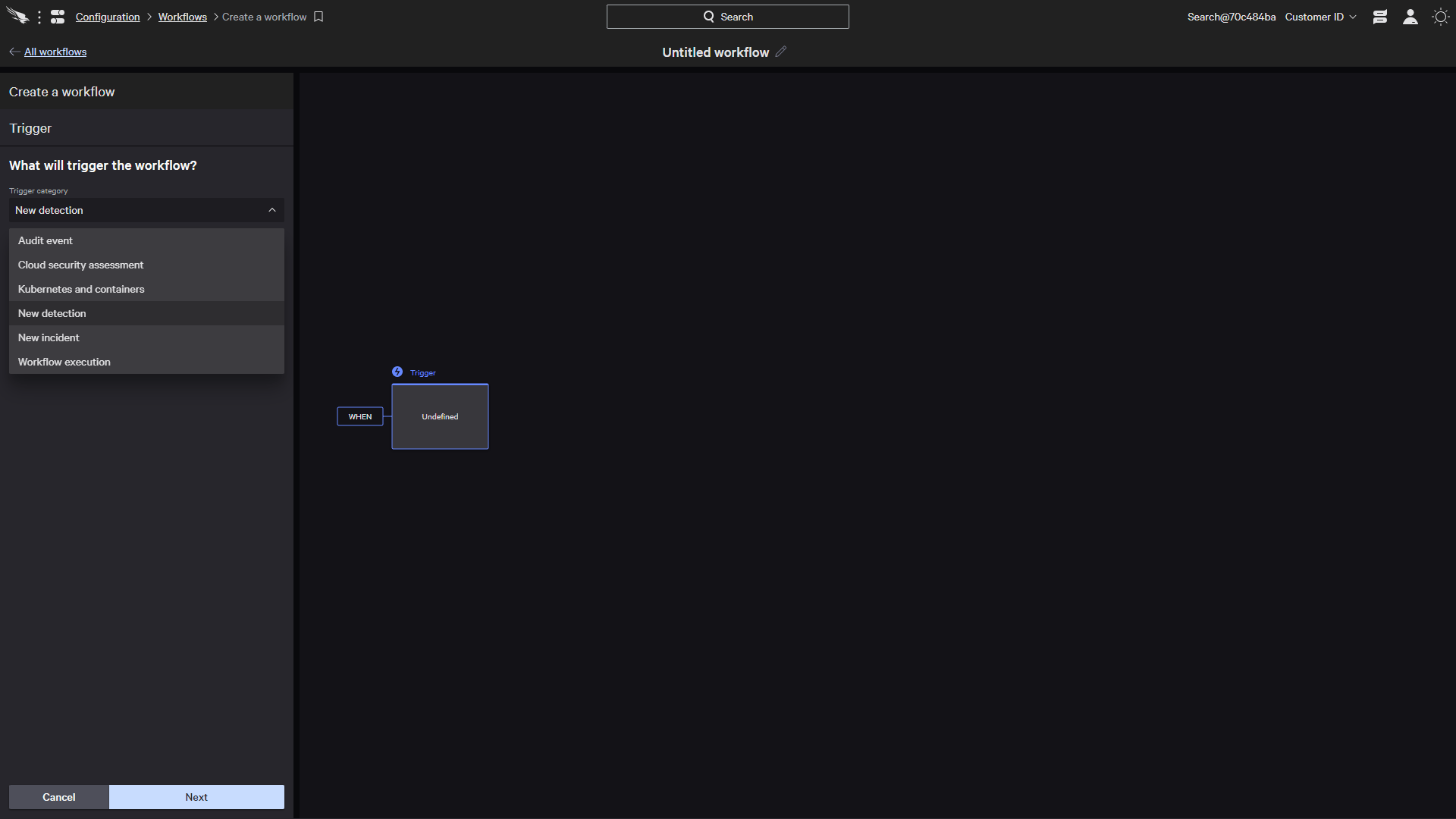The height and width of the screenshot is (819, 1456).
Task: Select the Undefined trigger node
Action: pos(440,416)
